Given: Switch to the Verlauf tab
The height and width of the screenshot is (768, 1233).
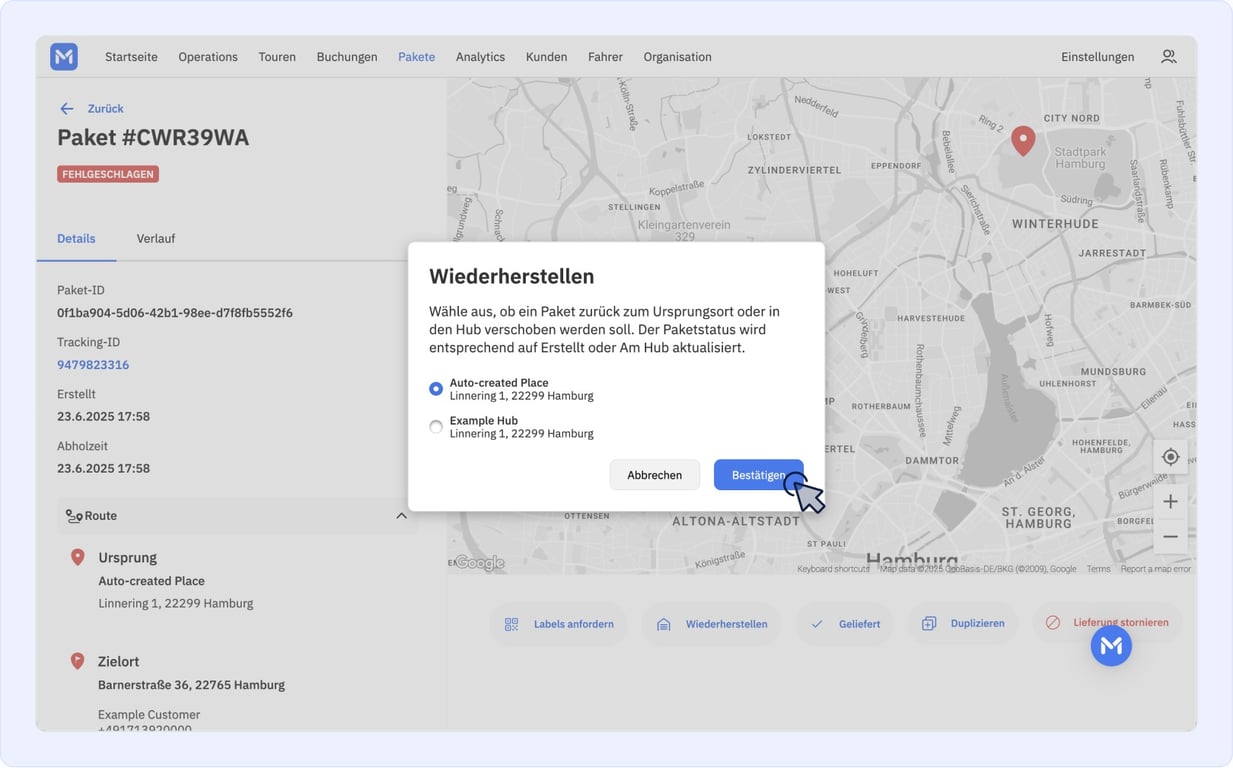Looking at the screenshot, I should point(156,239).
